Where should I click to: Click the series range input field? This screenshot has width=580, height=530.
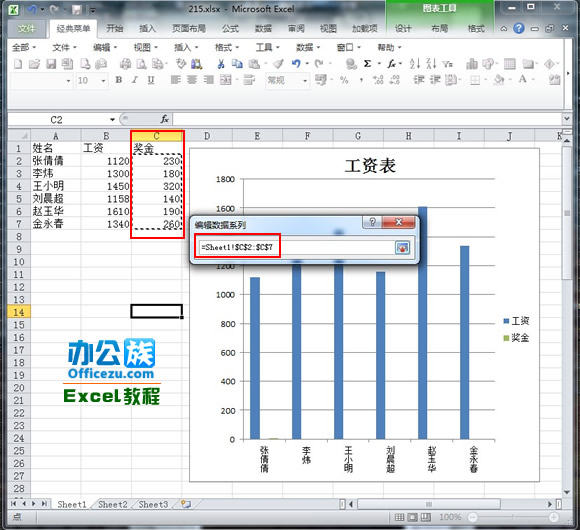[297, 247]
